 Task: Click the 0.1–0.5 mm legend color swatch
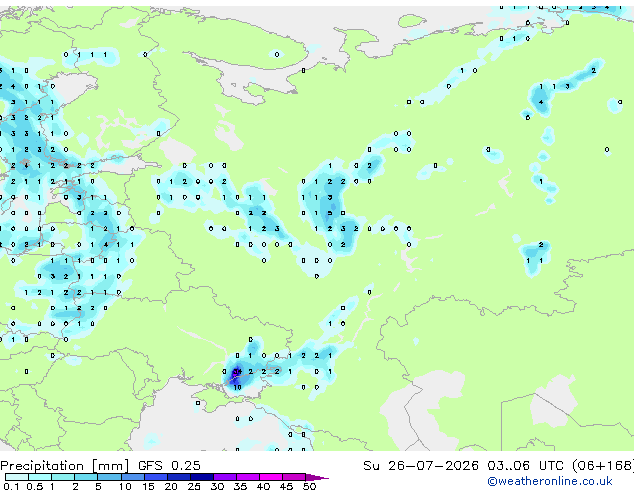coord(17,477)
